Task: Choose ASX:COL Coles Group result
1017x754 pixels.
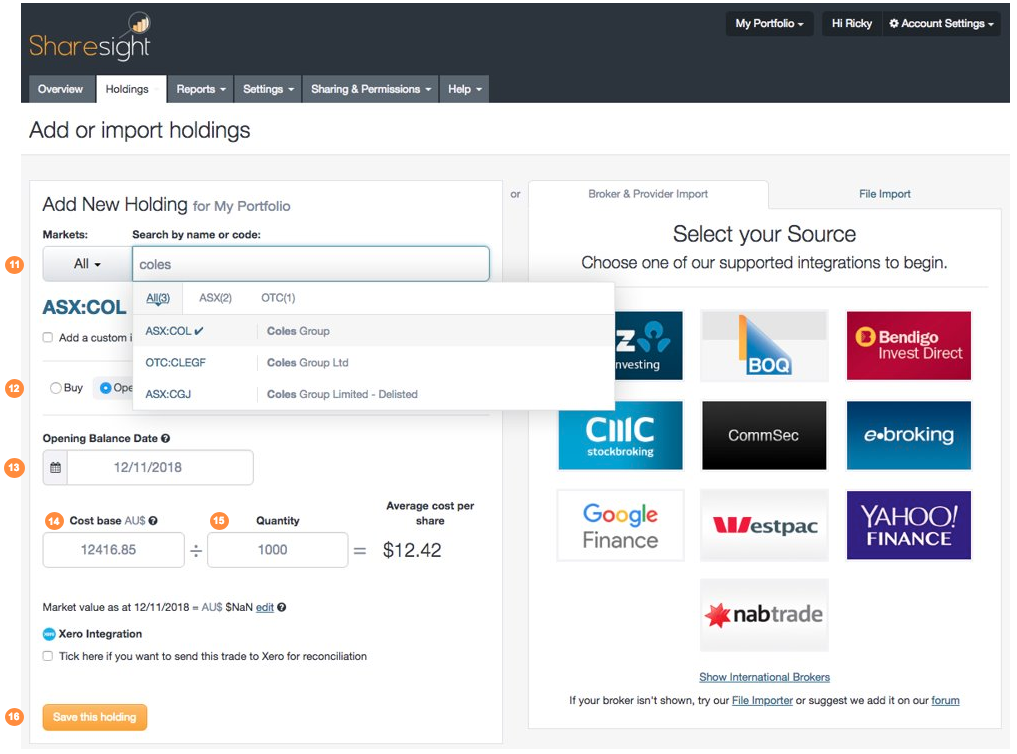Action: (374, 331)
